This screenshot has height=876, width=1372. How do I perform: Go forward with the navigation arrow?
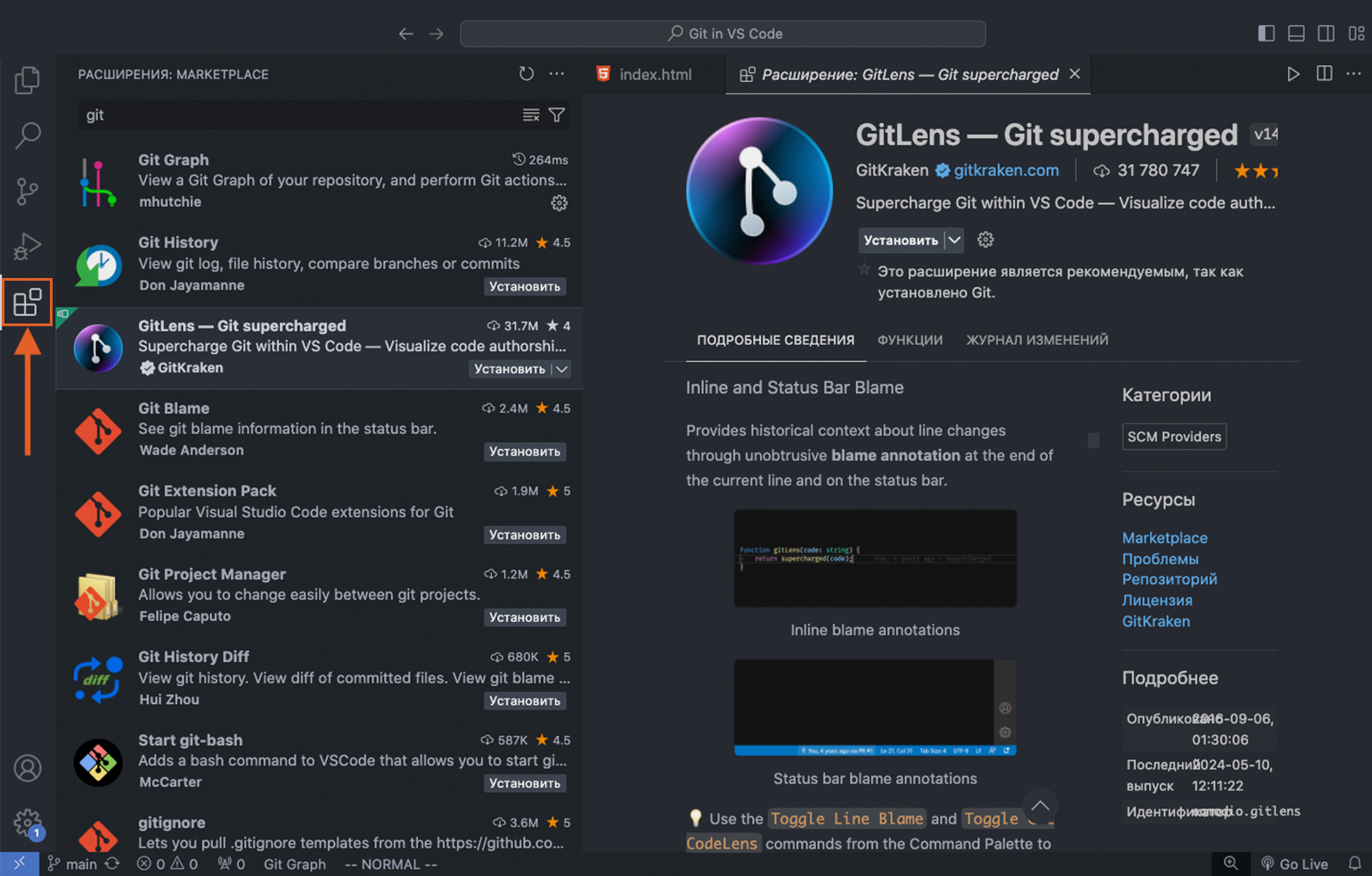tap(436, 34)
